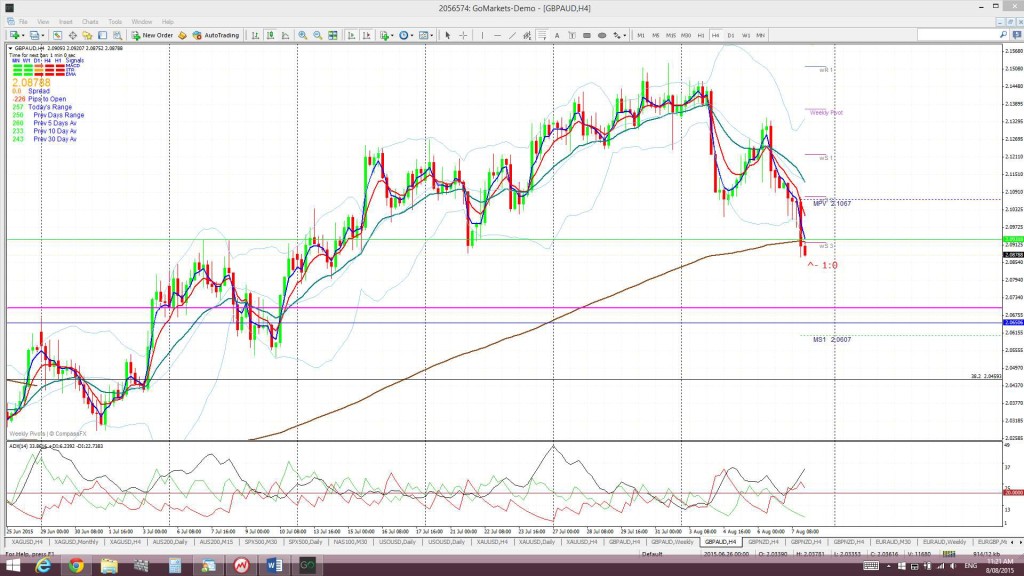Switch chart to line chart mode
The image size is (1024, 576).
[x=285, y=35]
